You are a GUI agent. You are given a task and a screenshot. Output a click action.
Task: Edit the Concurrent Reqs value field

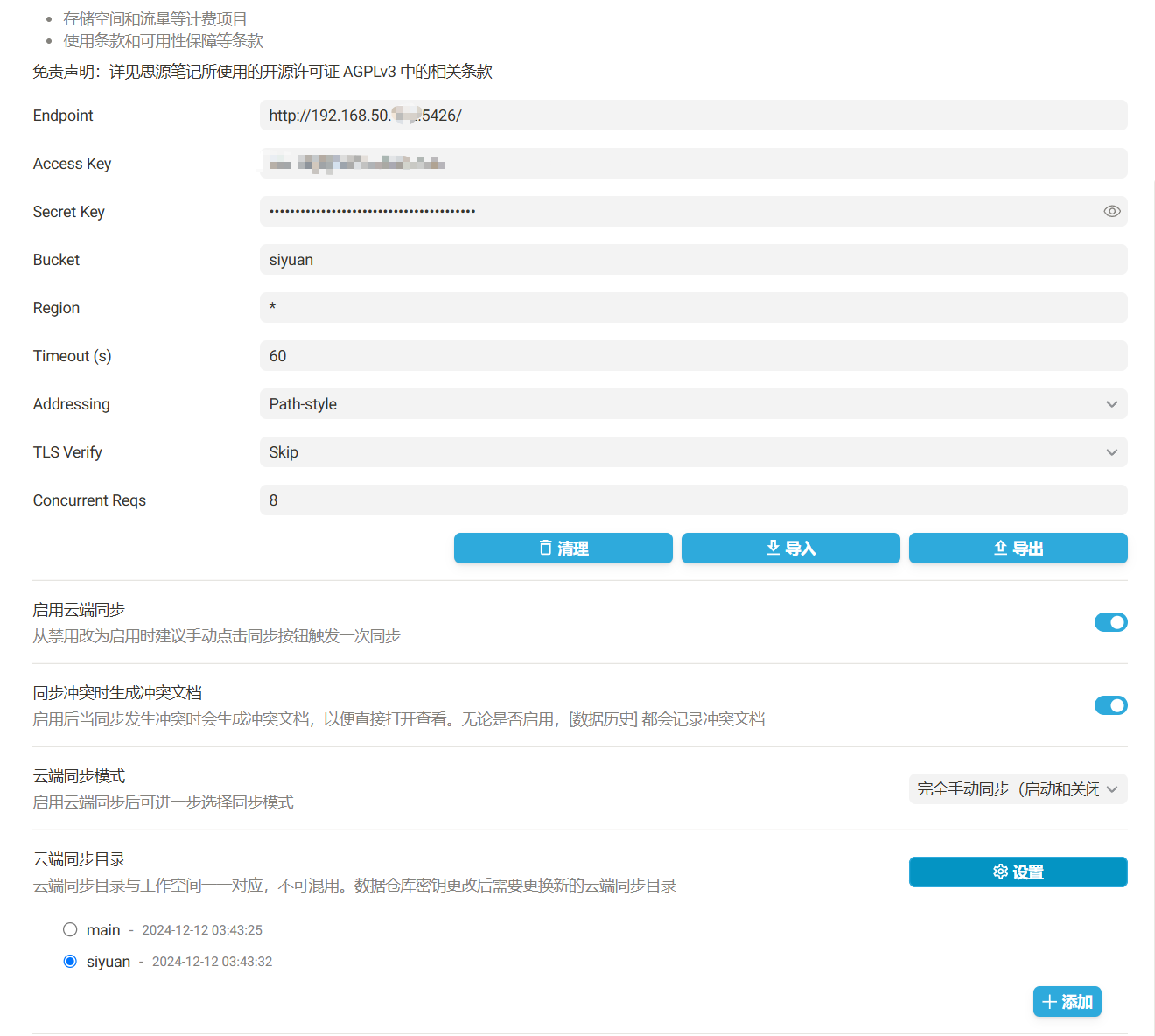click(693, 500)
